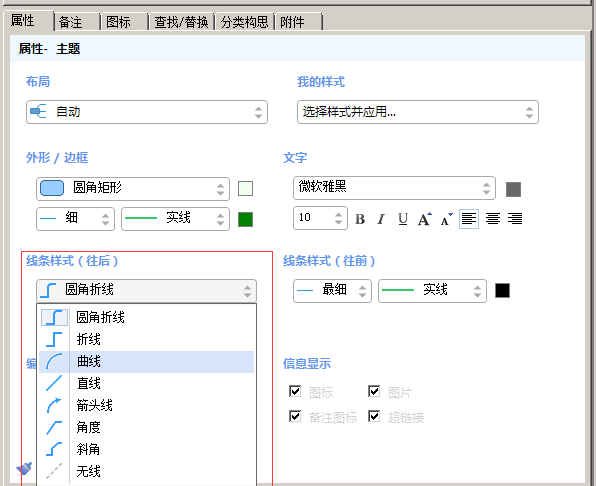Pick 角度 line style option
Image resolution: width=596 pixels, height=486 pixels.
click(146, 427)
